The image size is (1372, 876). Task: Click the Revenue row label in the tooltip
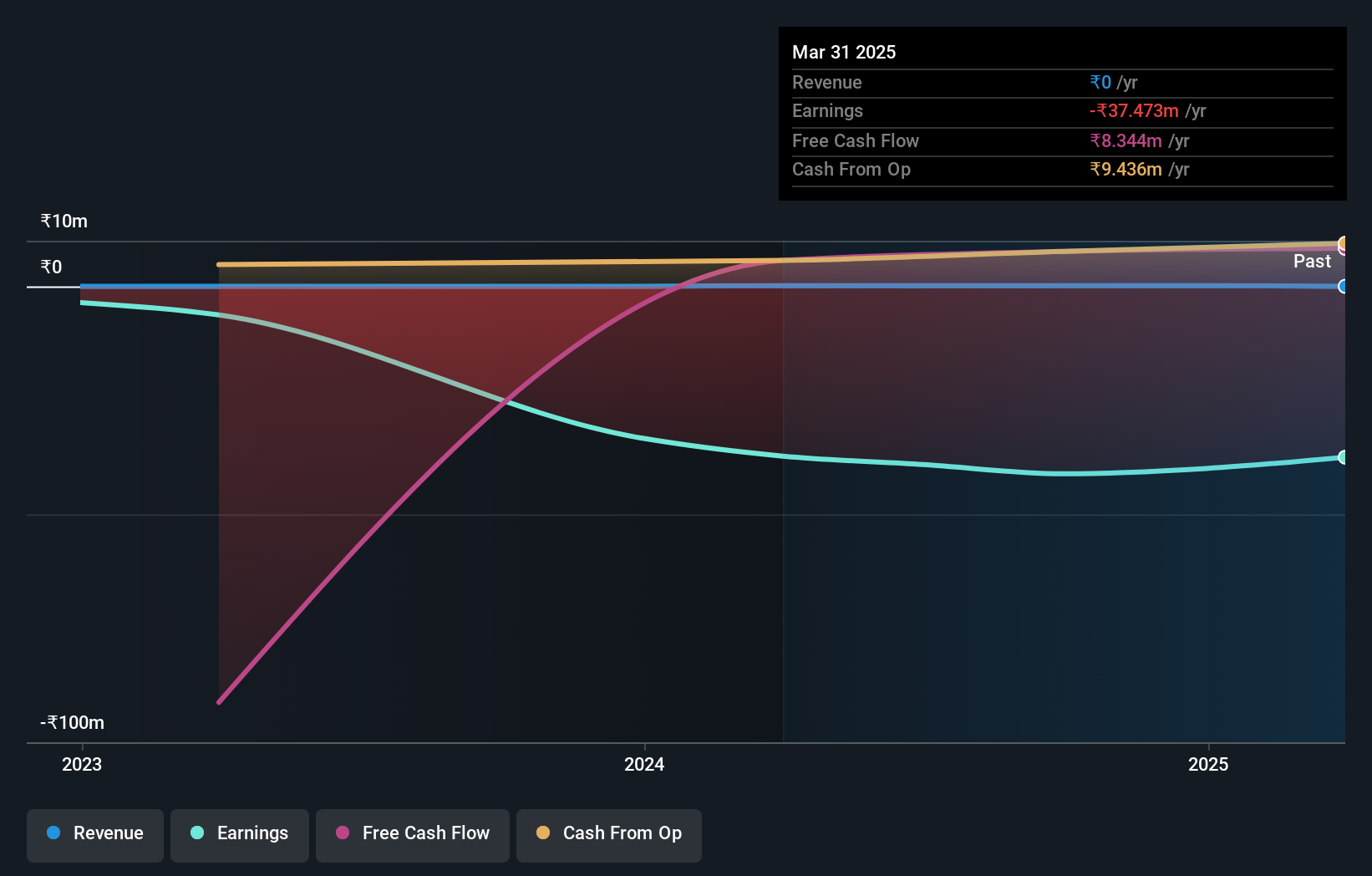[x=827, y=83]
